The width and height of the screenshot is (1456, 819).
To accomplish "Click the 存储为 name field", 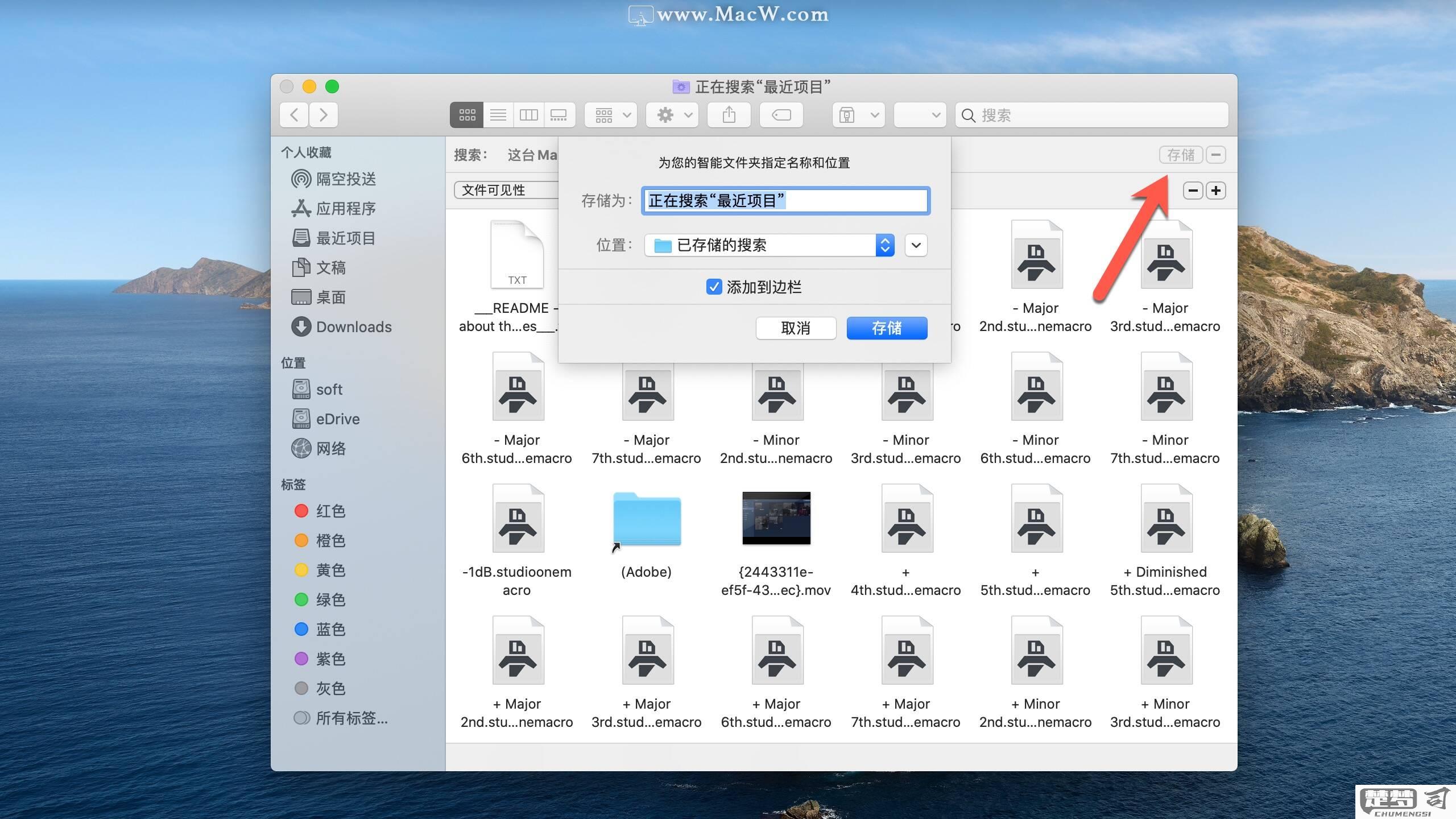I will click(785, 201).
